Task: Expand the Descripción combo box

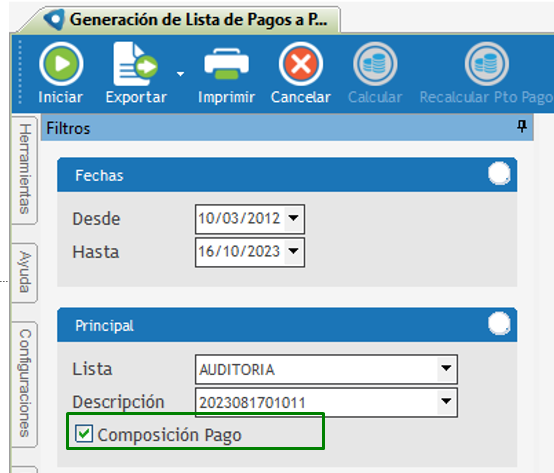Action: 446,402
